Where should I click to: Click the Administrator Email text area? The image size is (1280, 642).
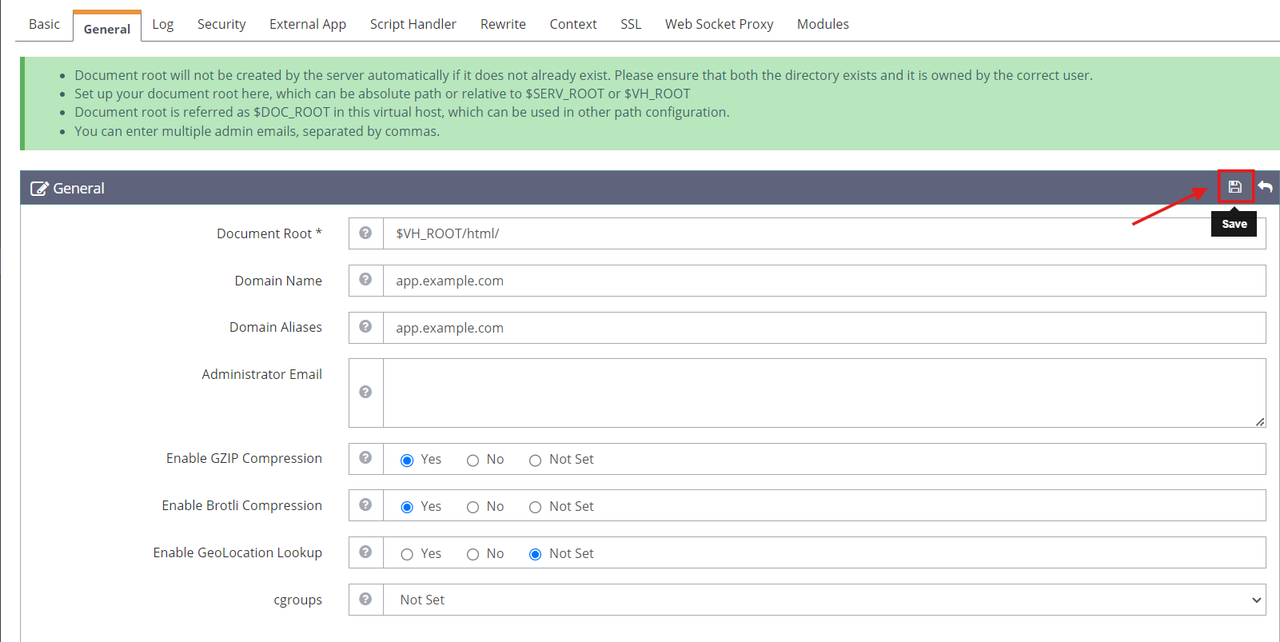tap(824, 393)
